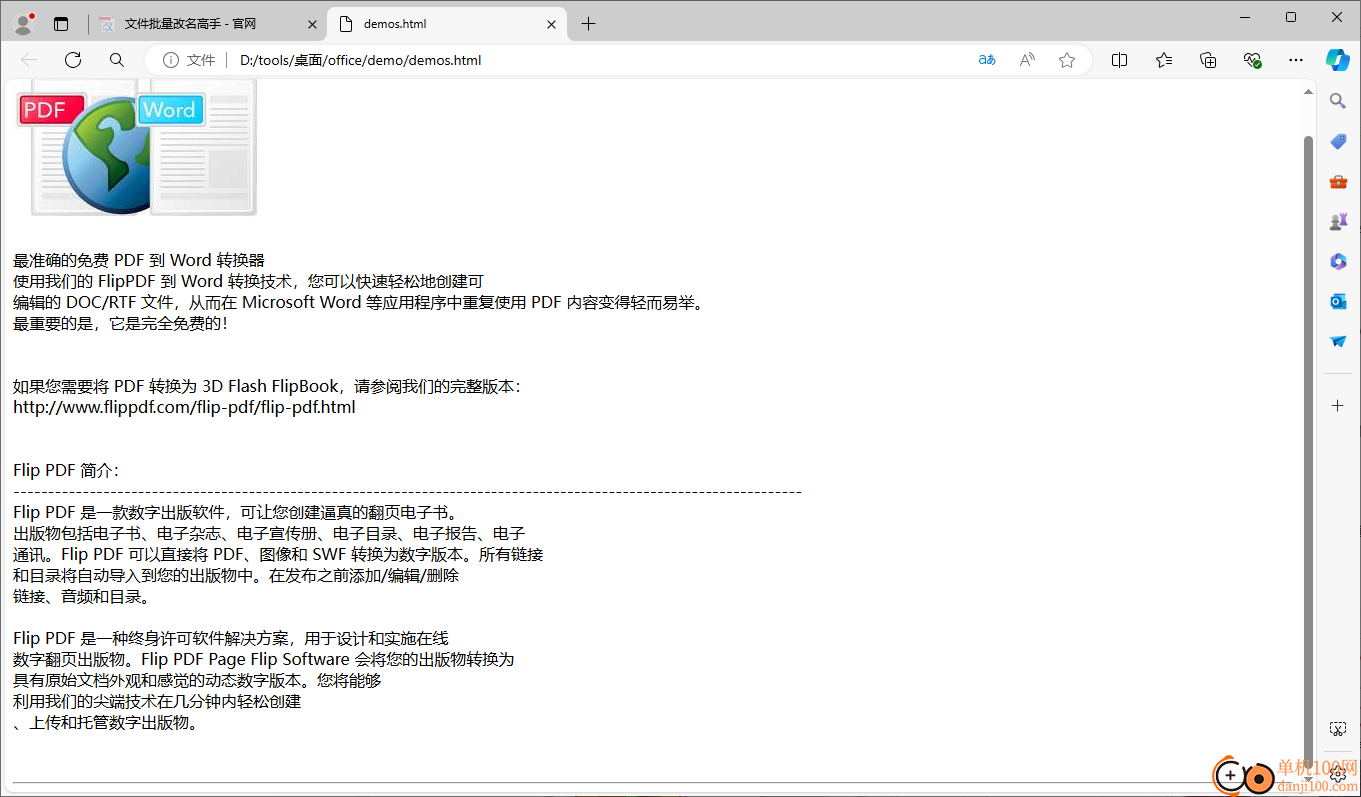Click the PDF to Word logo image
This screenshot has height=797, width=1361.
coord(136,147)
